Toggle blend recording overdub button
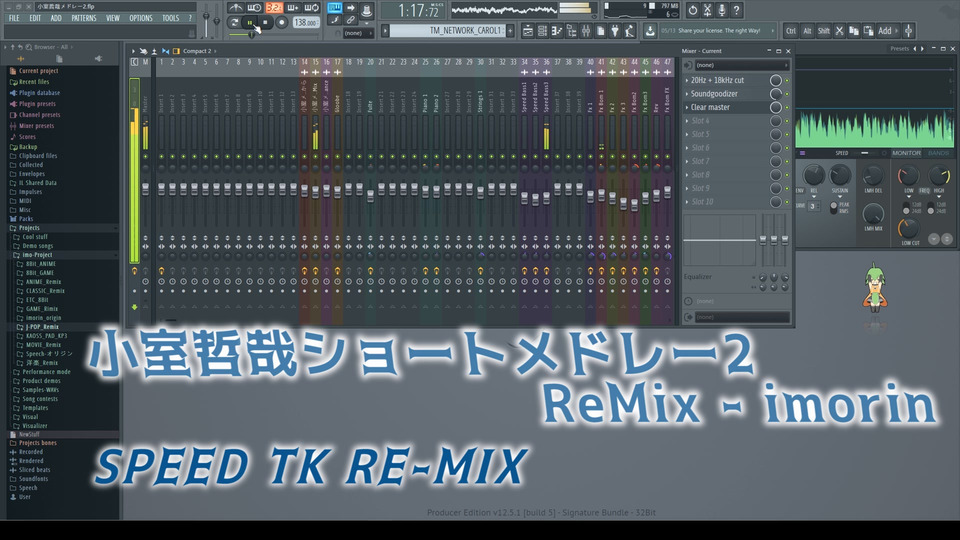 (x=293, y=8)
